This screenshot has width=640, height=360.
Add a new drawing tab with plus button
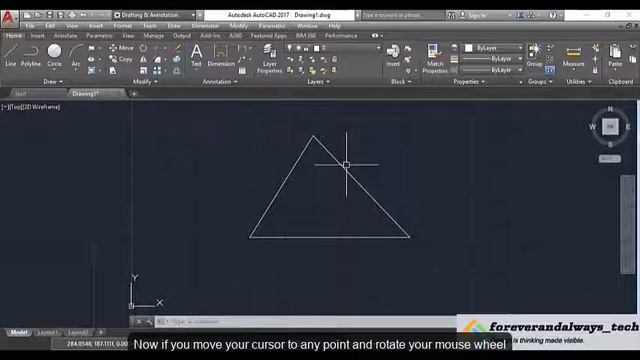tap(134, 93)
